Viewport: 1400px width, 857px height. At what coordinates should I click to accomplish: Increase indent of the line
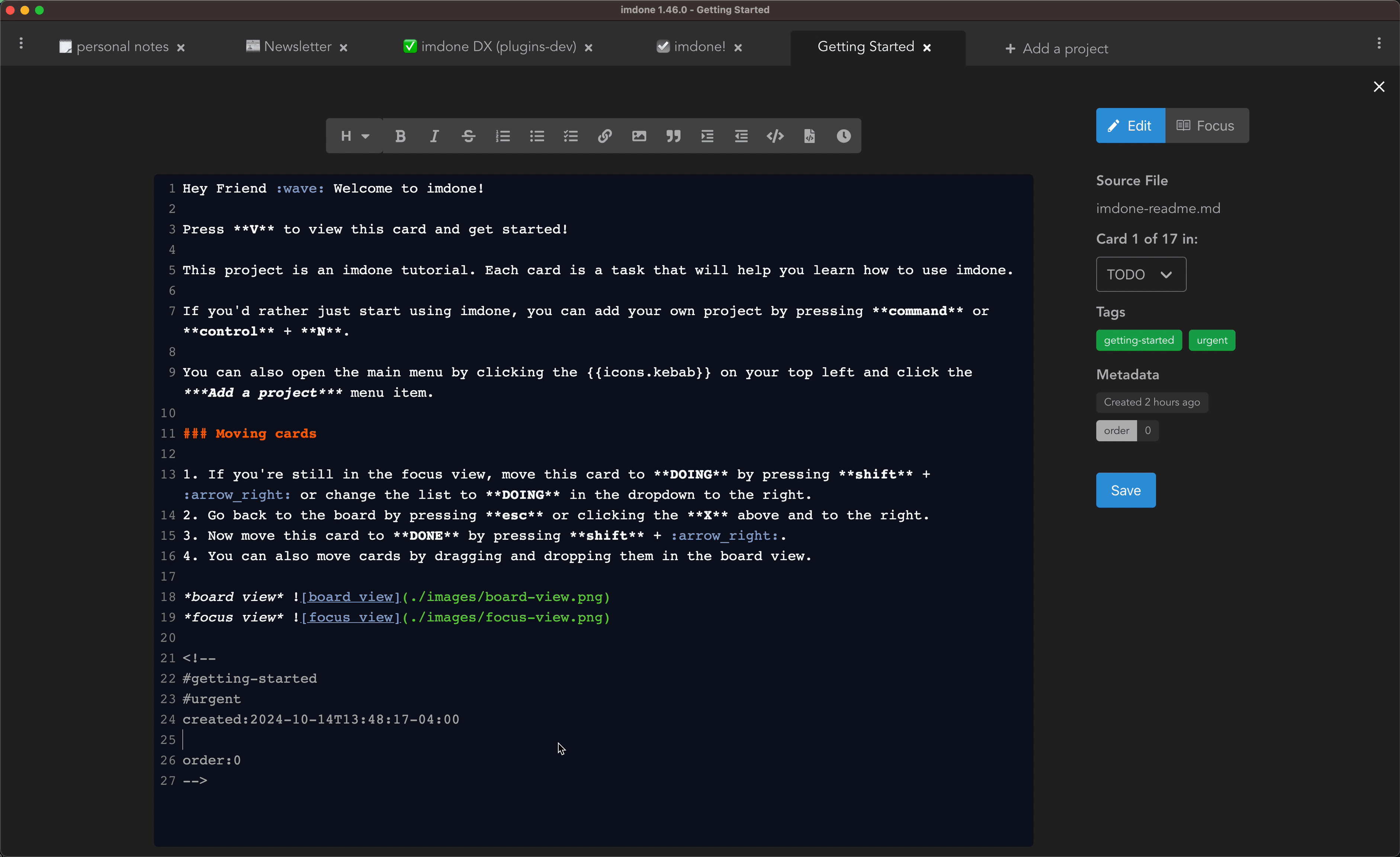pyautogui.click(x=707, y=136)
